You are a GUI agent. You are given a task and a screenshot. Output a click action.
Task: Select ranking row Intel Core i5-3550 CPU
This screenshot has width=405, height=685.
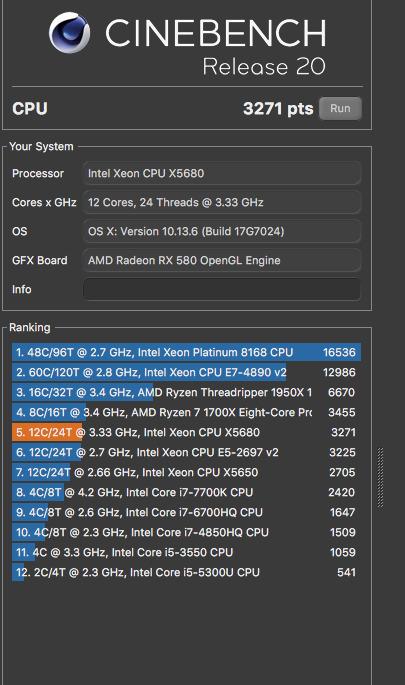[187, 552]
